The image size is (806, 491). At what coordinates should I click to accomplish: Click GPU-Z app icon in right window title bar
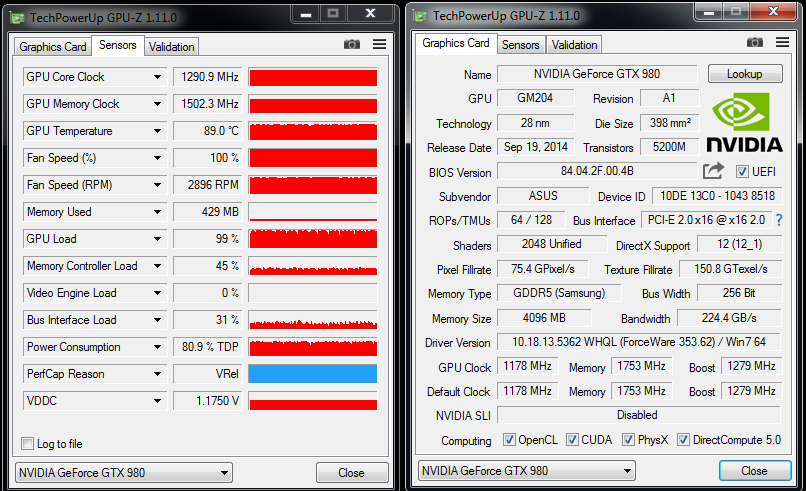coord(420,16)
